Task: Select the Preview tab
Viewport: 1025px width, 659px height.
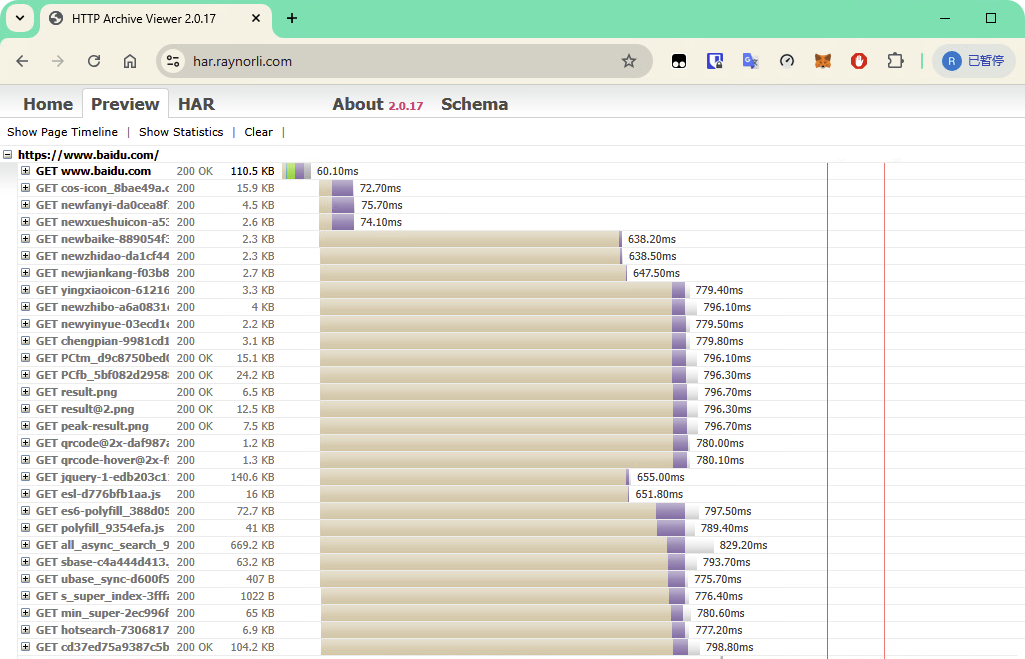Action: (125, 104)
